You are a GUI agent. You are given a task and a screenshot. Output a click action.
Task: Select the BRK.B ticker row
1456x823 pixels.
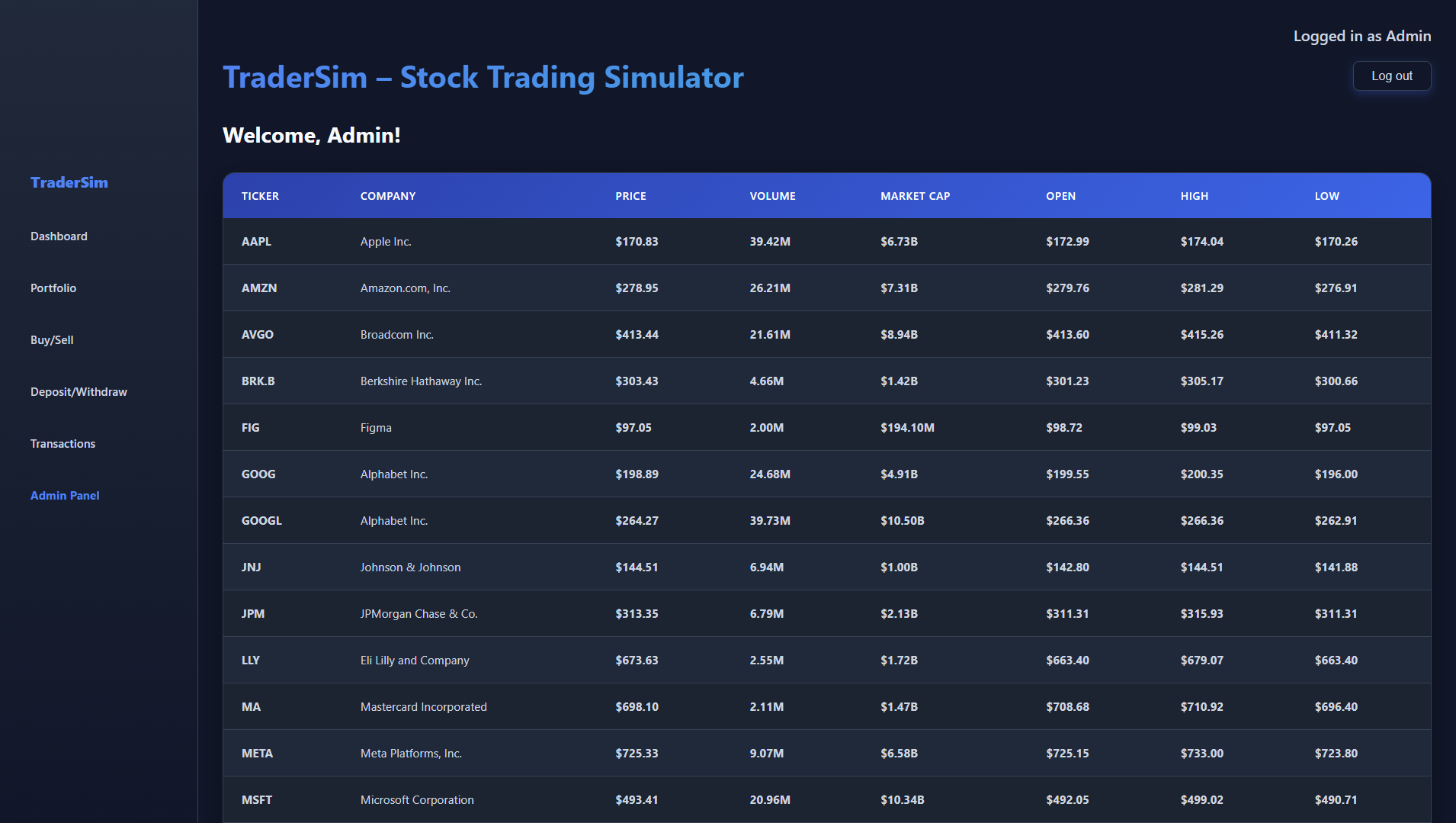[x=258, y=381]
